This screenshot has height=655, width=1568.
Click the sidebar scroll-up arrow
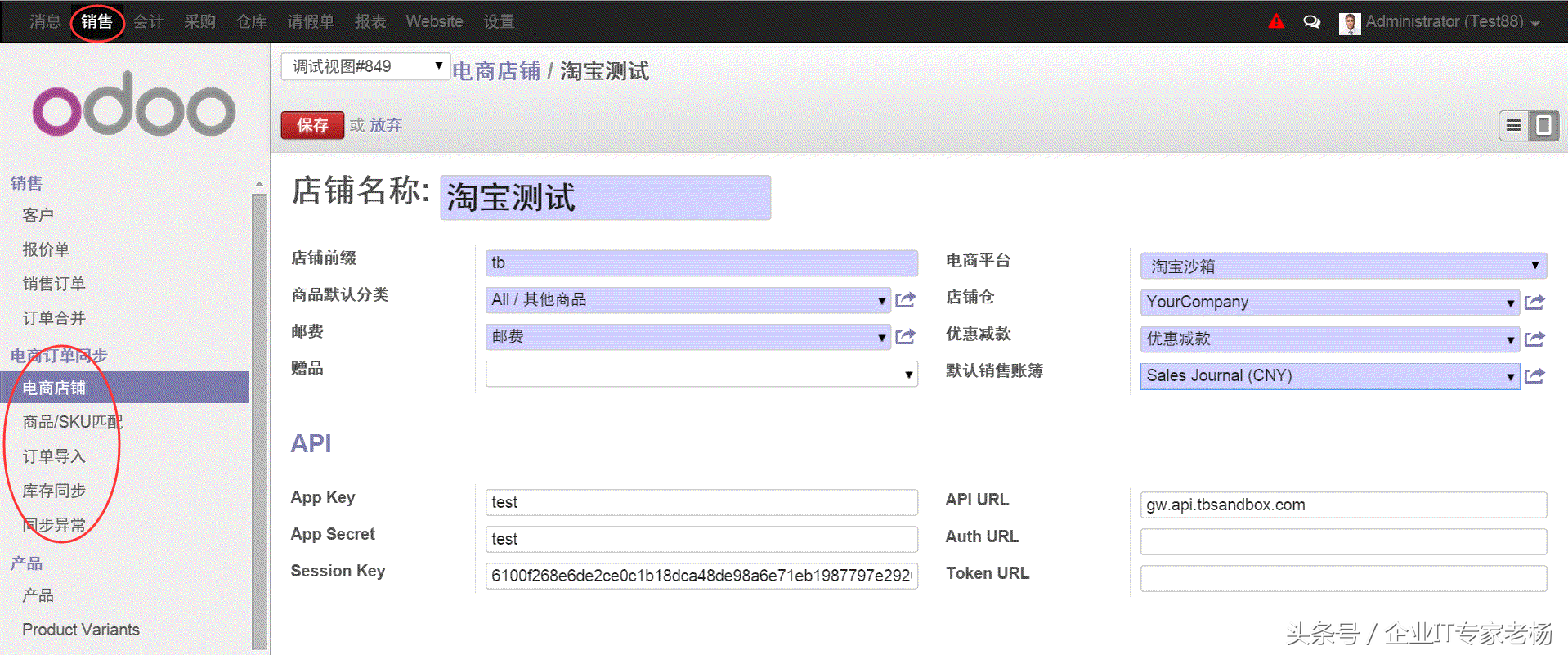tap(259, 184)
